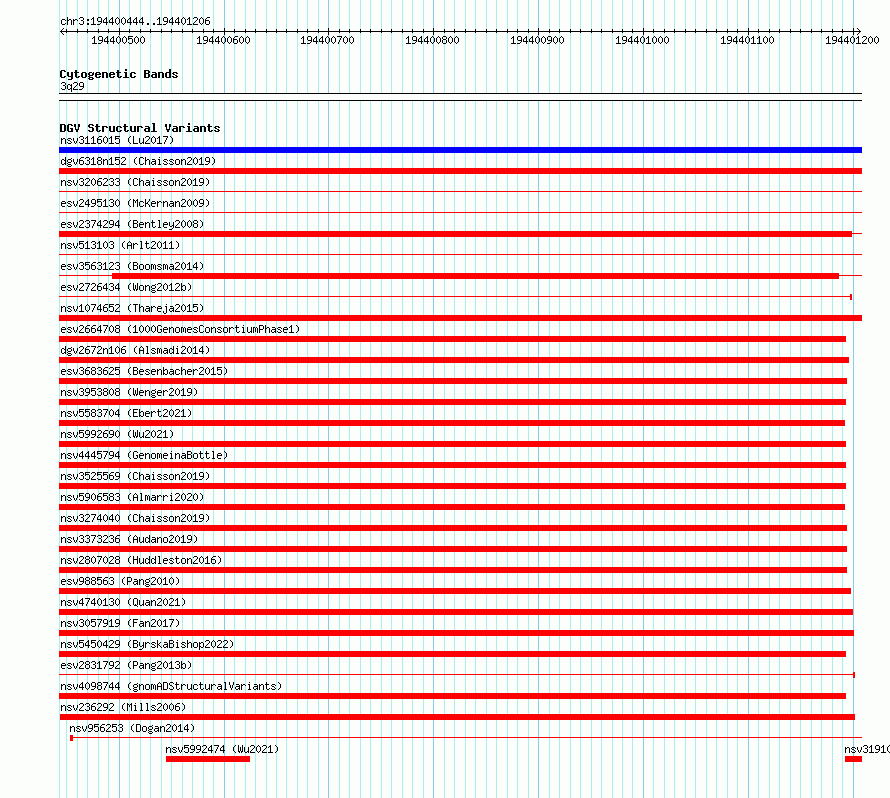Viewport: 890px width, 798px height.
Task: Click ruler position 194400700
Action: click(328, 40)
